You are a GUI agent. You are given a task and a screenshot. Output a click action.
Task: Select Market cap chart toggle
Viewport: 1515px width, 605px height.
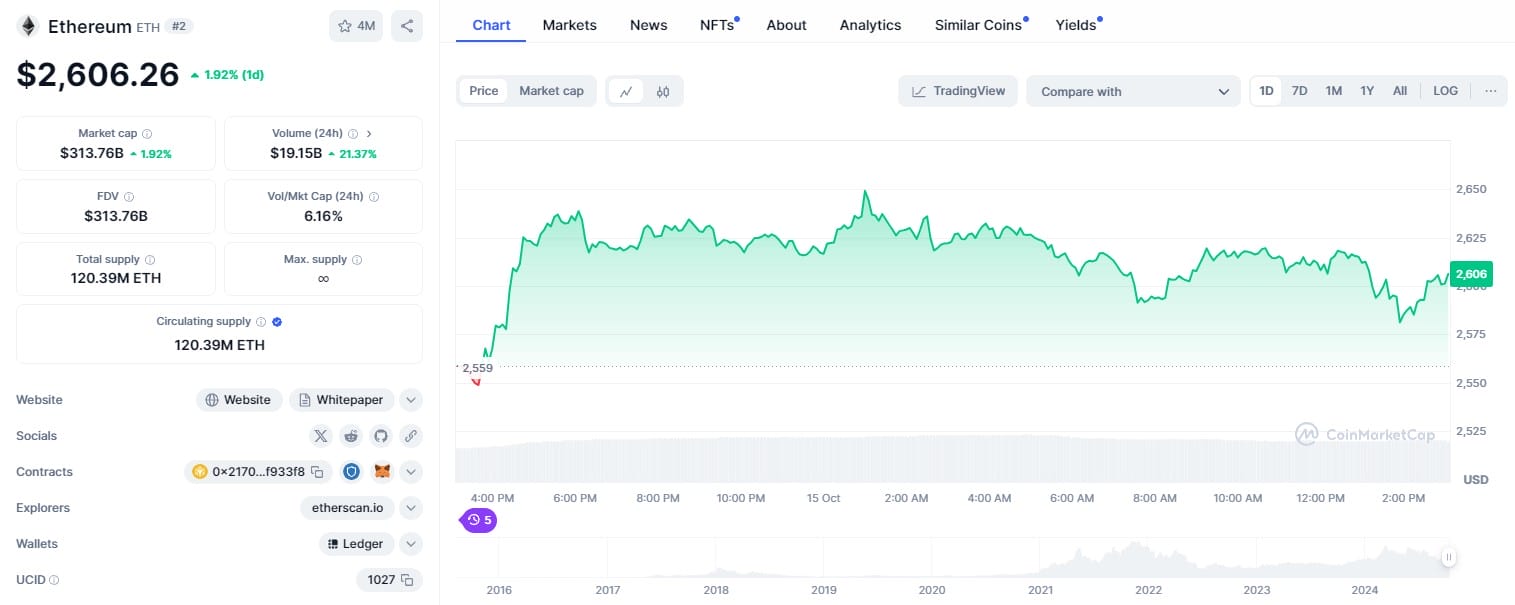coord(551,91)
